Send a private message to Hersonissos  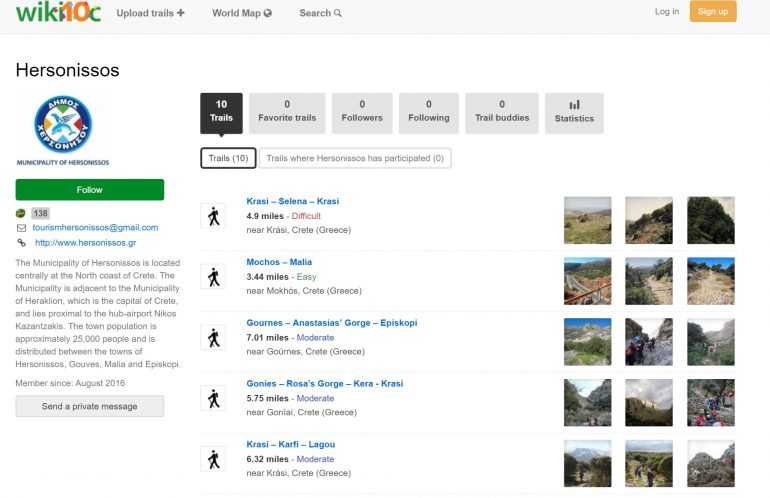[90, 406]
